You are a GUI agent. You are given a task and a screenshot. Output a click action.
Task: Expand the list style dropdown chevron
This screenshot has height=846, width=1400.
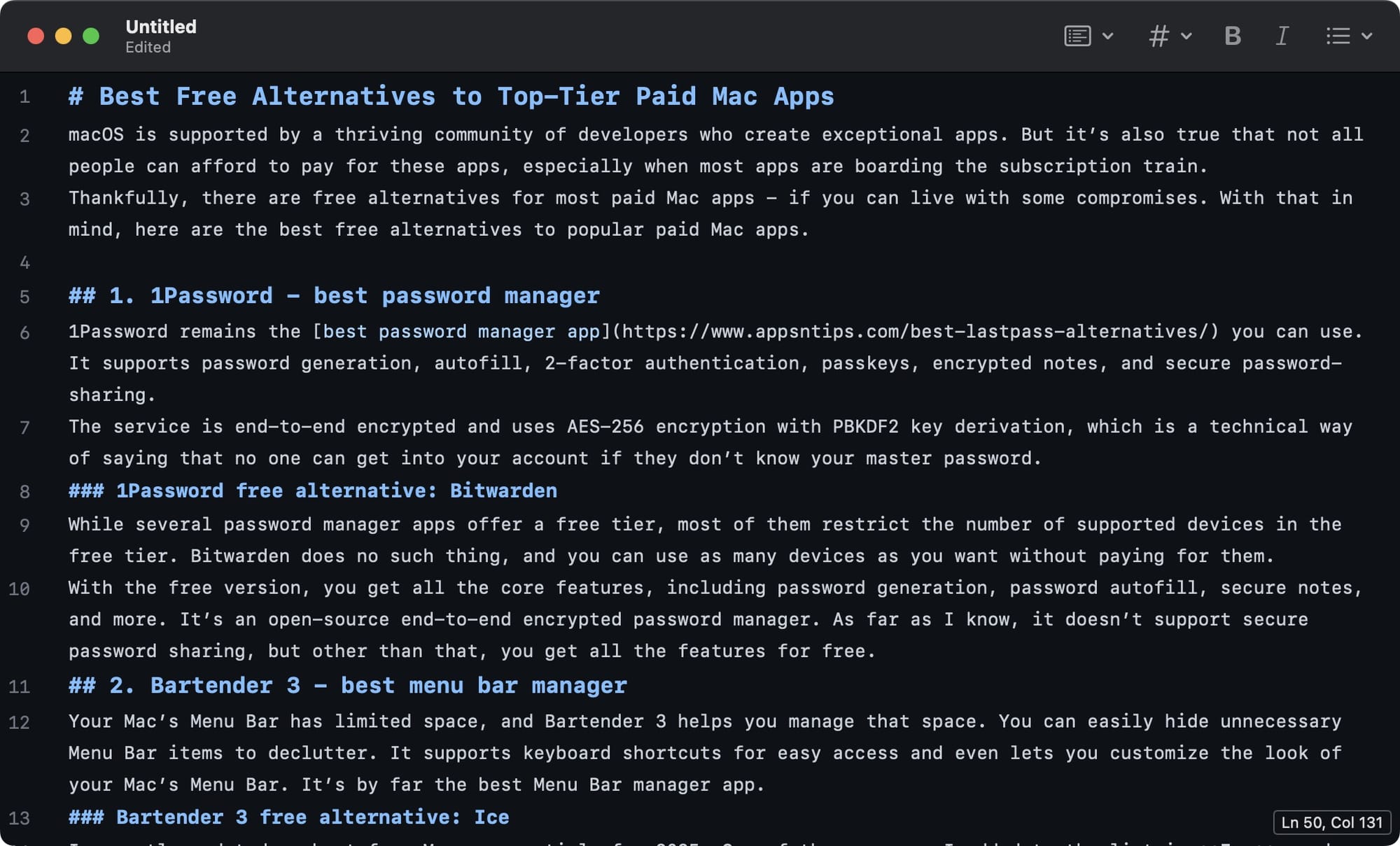click(1366, 36)
